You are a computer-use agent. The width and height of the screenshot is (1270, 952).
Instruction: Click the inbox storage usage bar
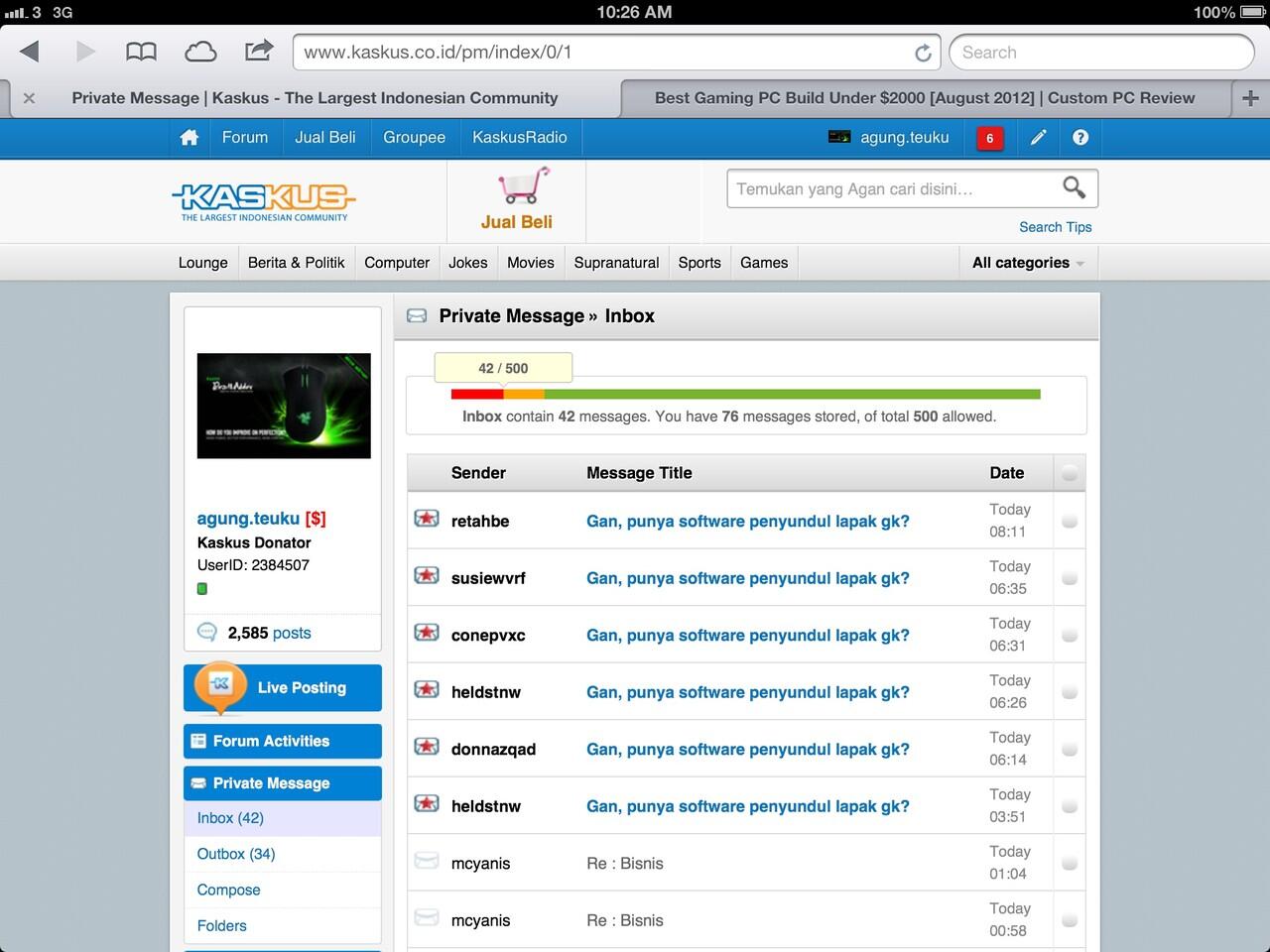[x=746, y=394]
